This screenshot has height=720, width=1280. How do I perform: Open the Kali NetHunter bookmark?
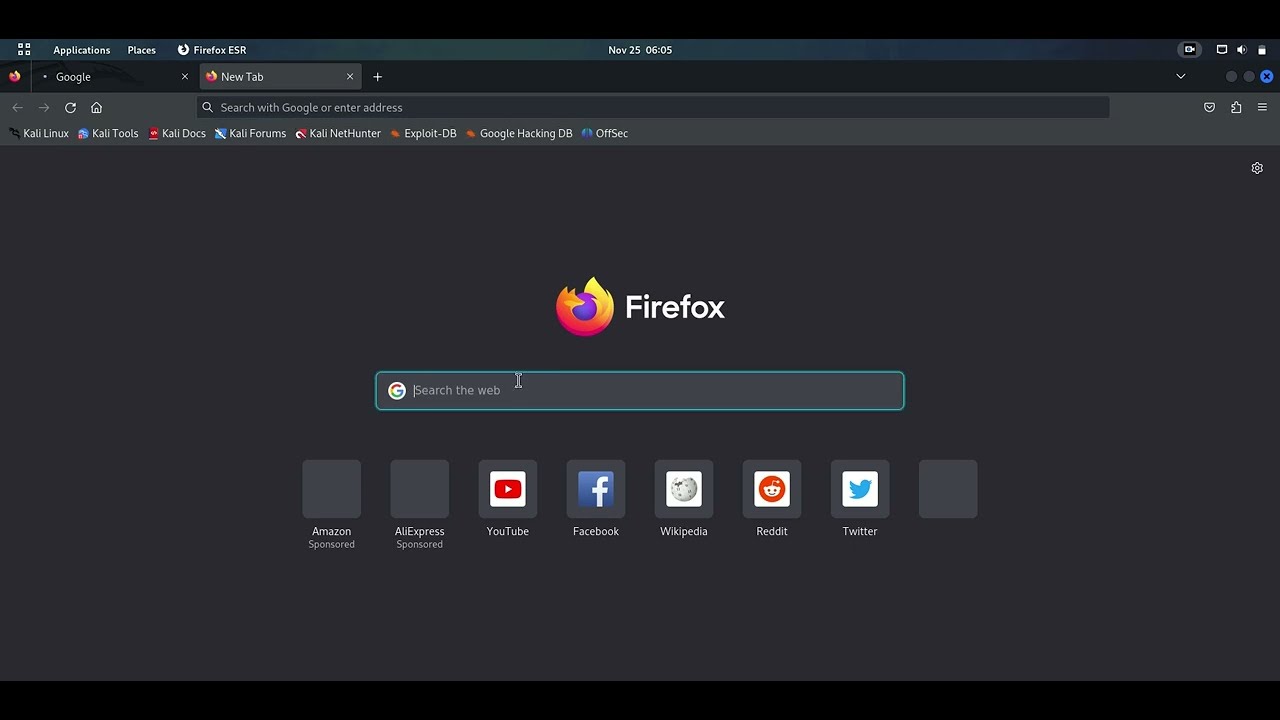(338, 133)
